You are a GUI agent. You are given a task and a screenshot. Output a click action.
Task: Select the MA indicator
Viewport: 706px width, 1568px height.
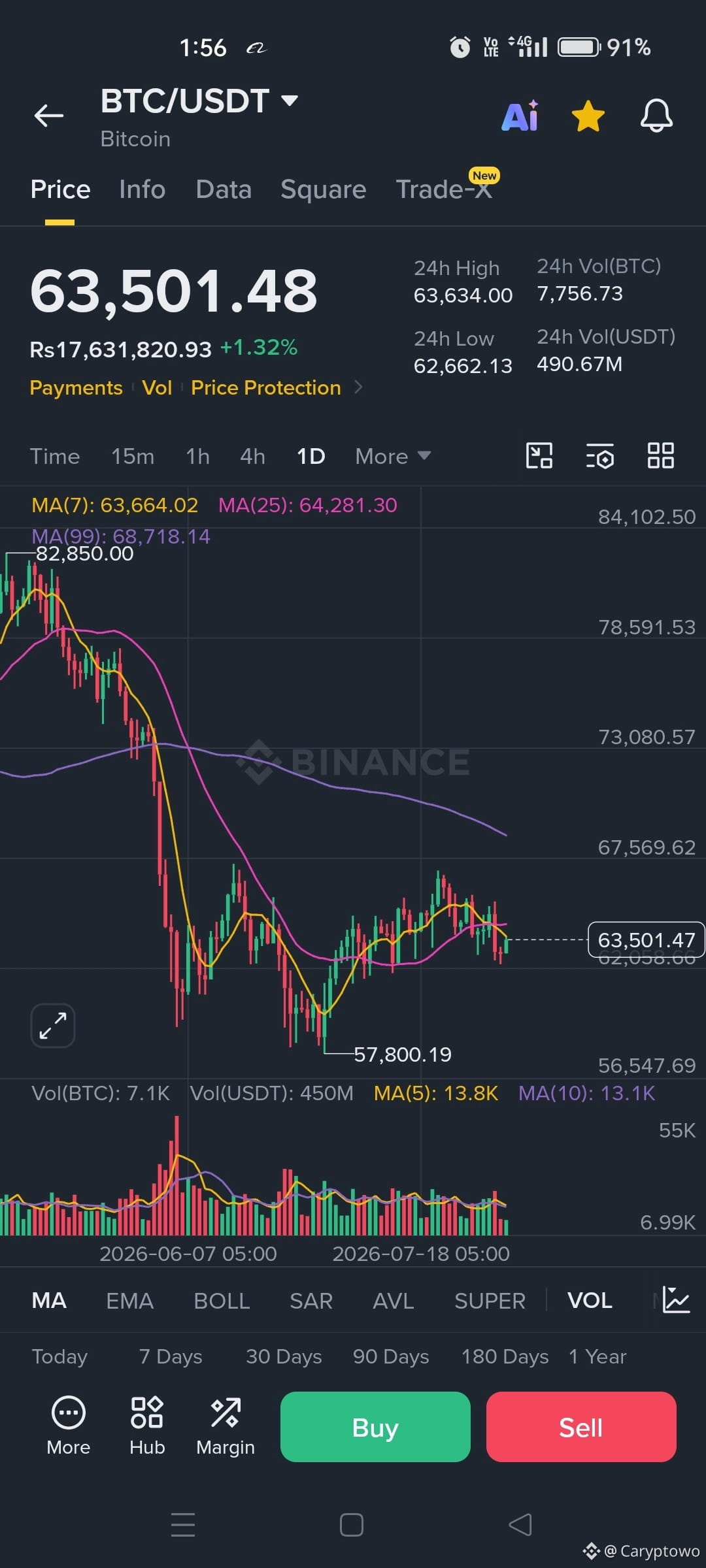[x=49, y=1300]
